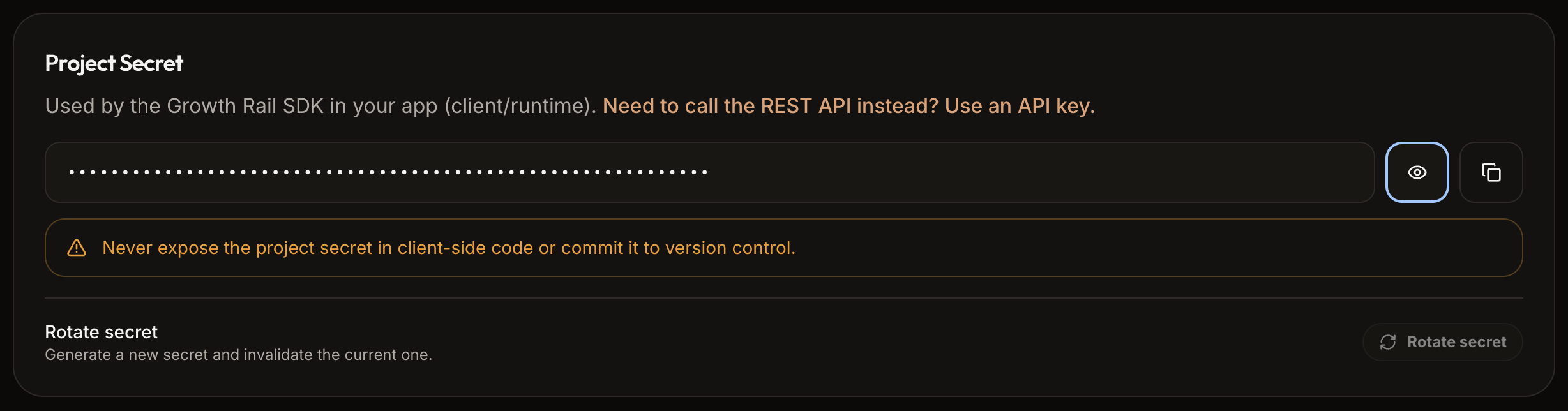Click the "version control" words in the warning

click(729, 248)
